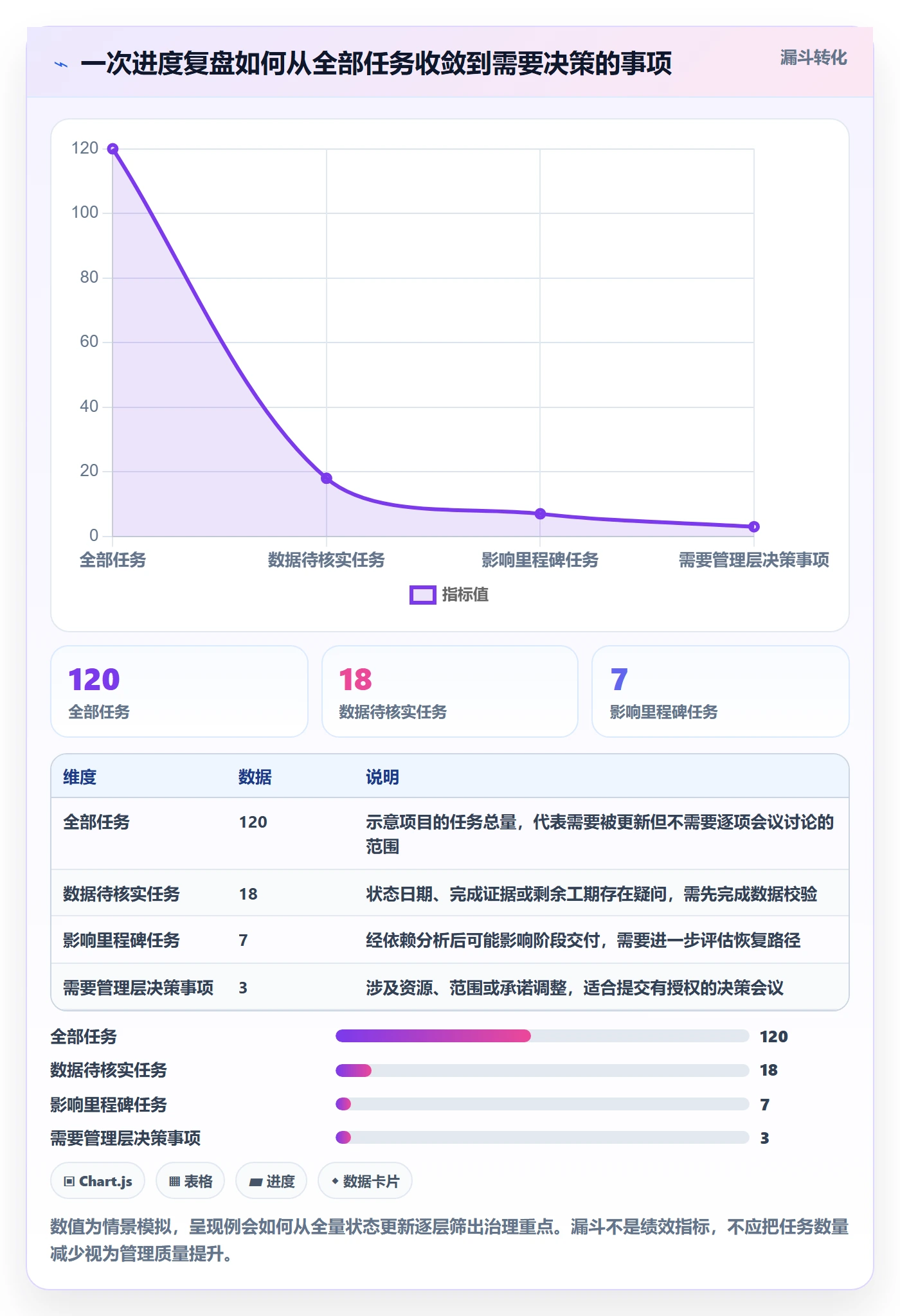
Task: Click the 全部任务 progress bar
Action: click(x=543, y=1036)
